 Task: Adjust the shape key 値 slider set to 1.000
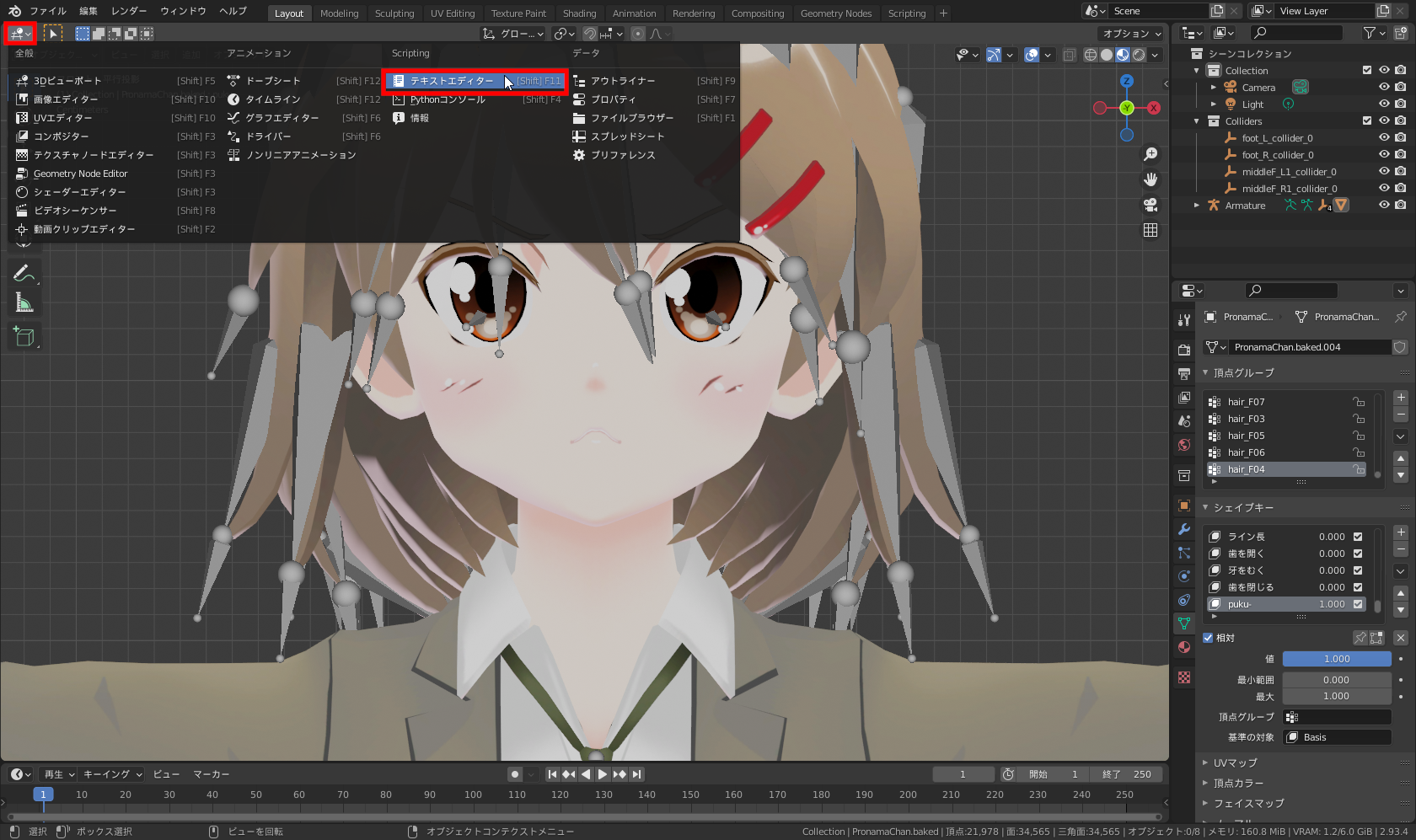click(1337, 659)
